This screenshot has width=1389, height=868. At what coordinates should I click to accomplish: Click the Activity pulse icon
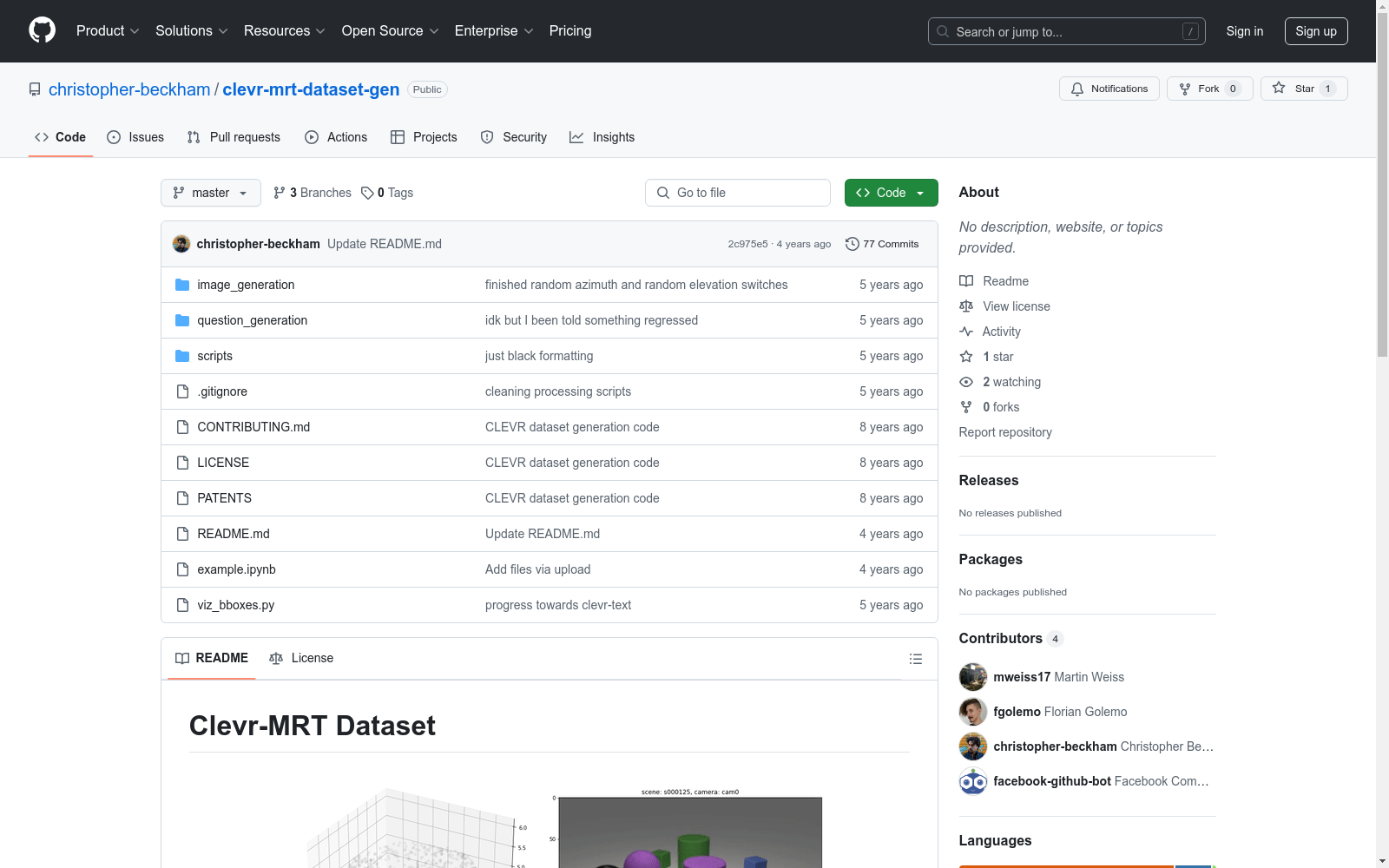click(966, 332)
